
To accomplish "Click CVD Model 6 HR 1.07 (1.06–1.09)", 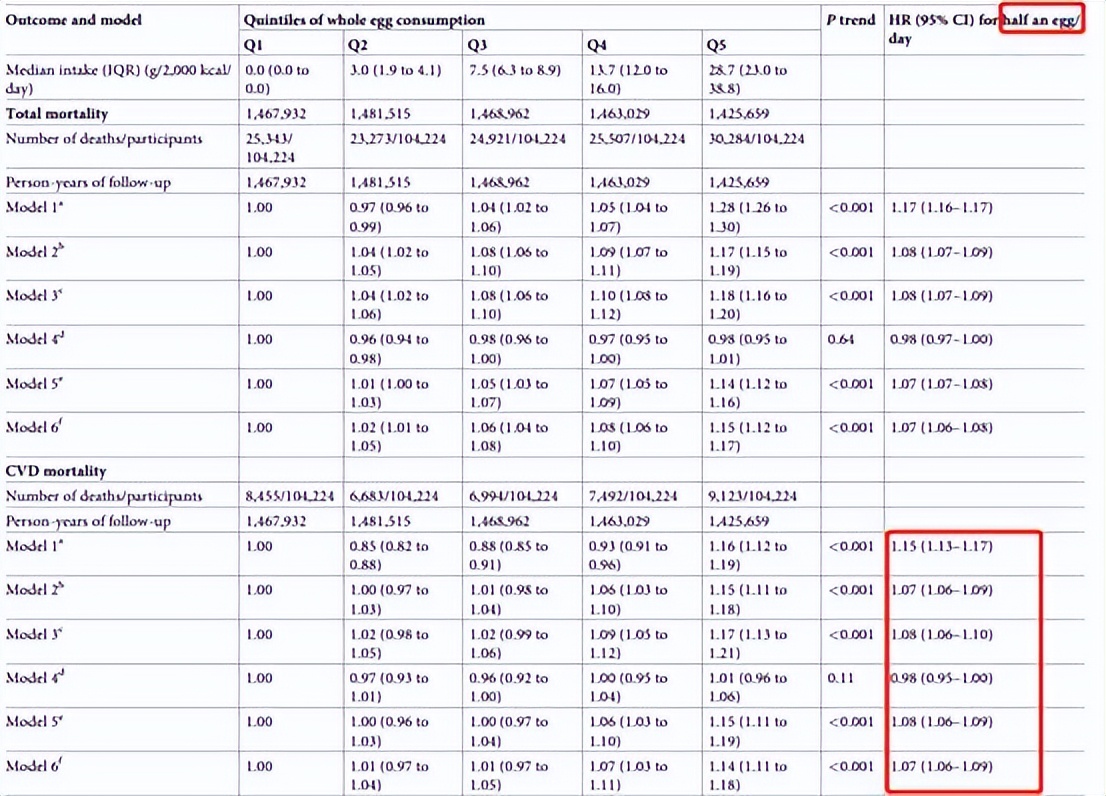I will (x=941, y=766).
